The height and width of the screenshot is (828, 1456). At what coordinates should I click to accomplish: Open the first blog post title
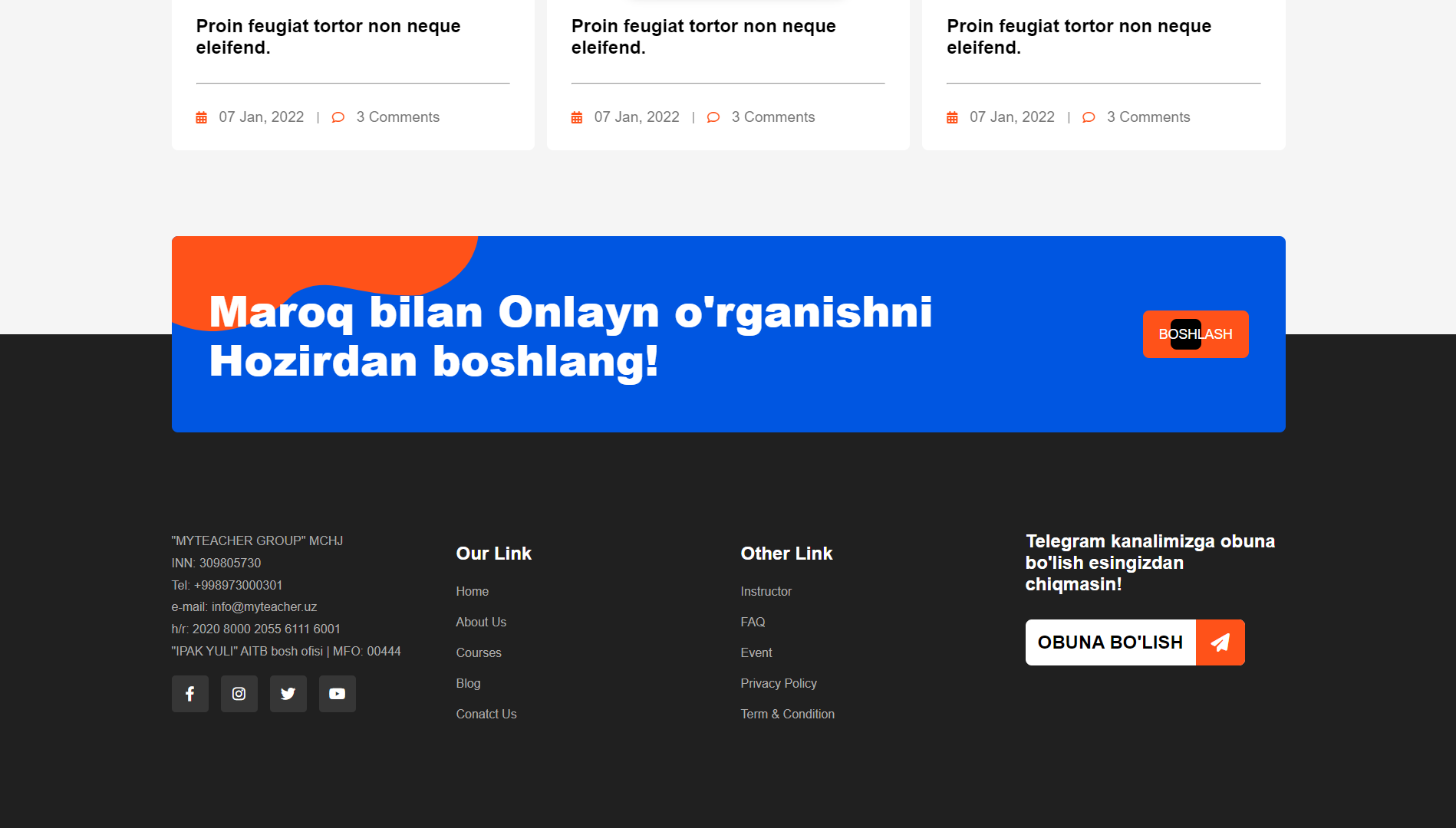(328, 37)
